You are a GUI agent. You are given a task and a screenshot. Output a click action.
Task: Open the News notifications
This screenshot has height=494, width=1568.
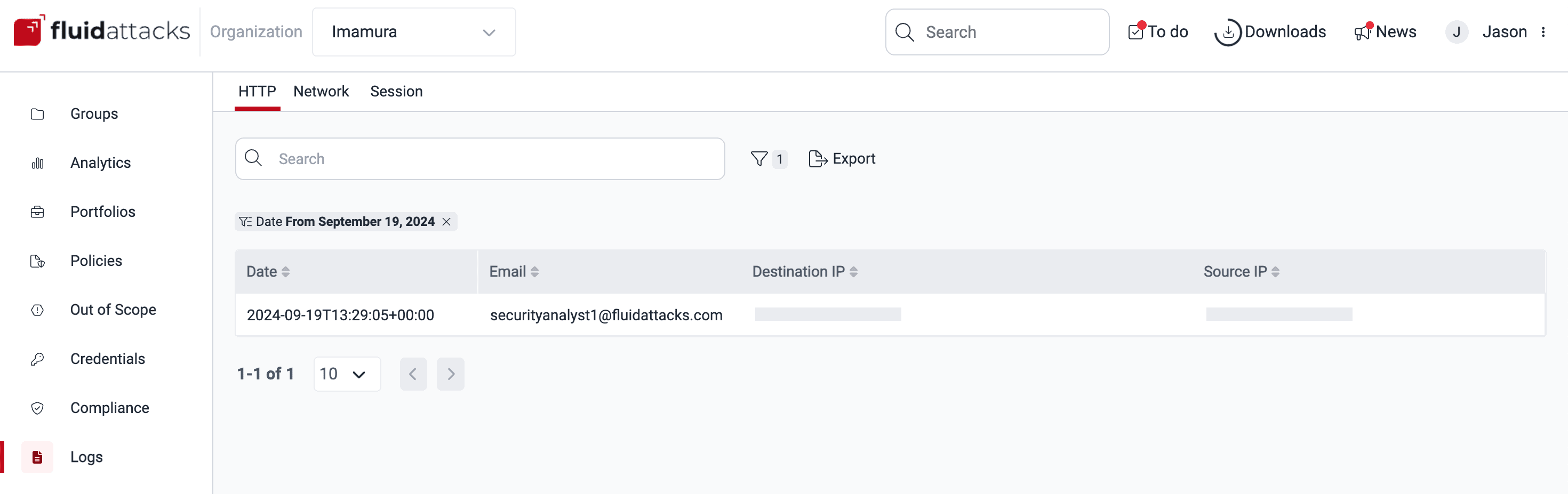(x=1386, y=31)
